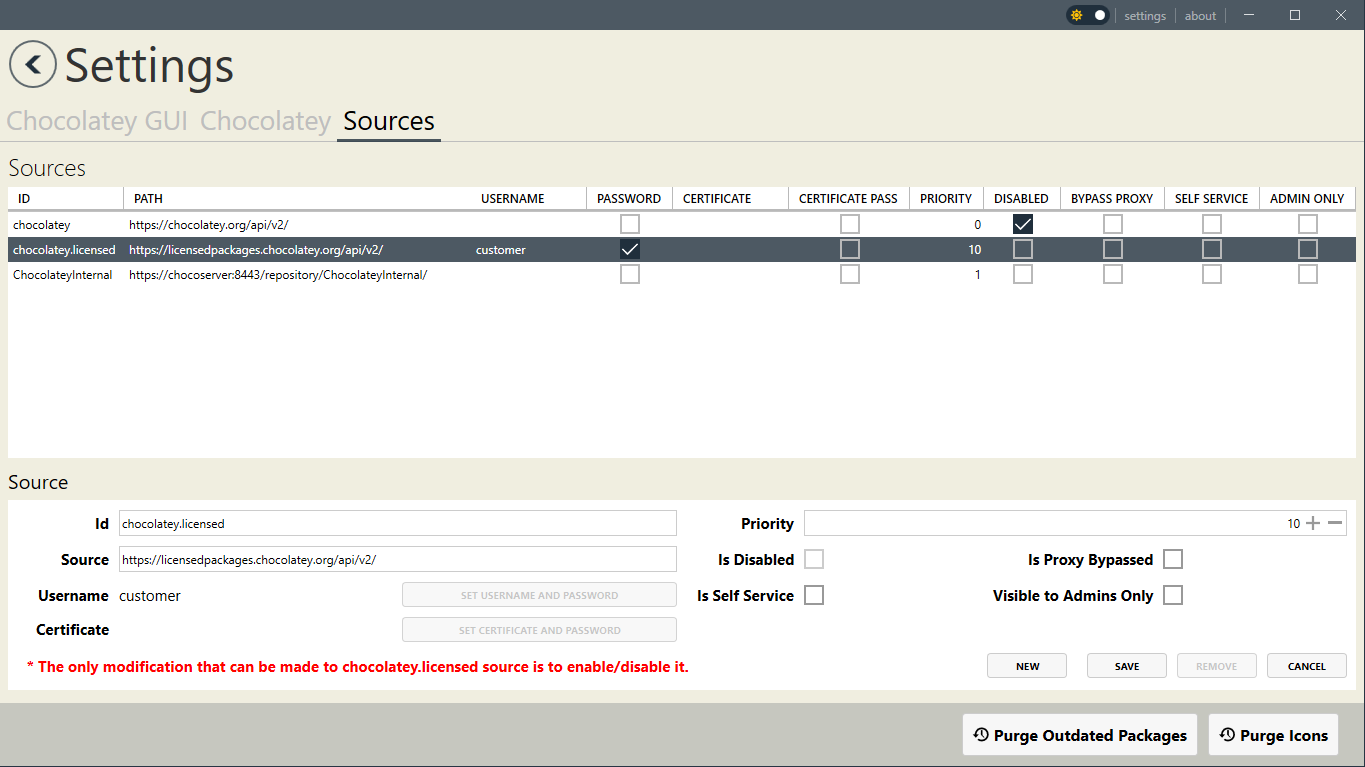The image size is (1365, 767).
Task: Click the DISABLED column header
Action: pyautogui.click(x=1021, y=198)
